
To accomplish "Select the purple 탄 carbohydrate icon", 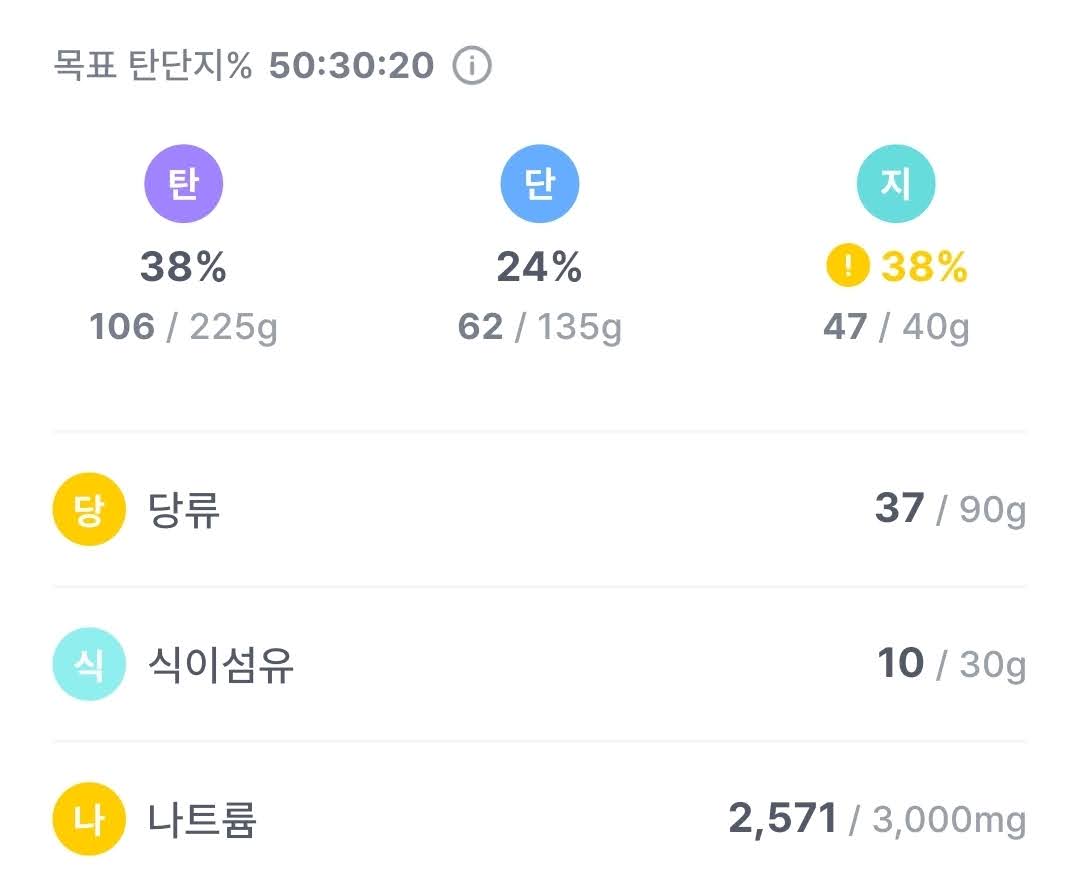I will (x=184, y=183).
